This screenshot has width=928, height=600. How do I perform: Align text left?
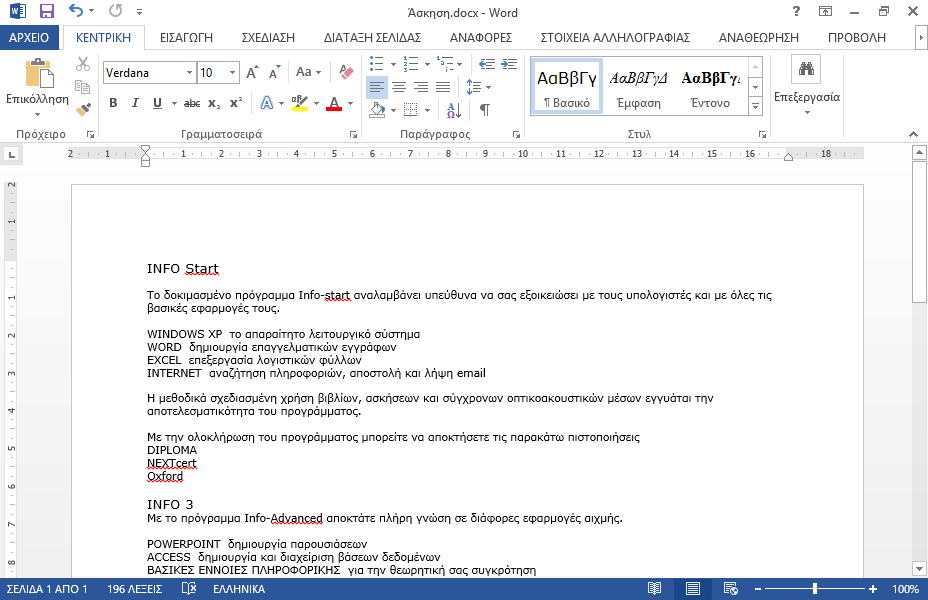point(377,87)
